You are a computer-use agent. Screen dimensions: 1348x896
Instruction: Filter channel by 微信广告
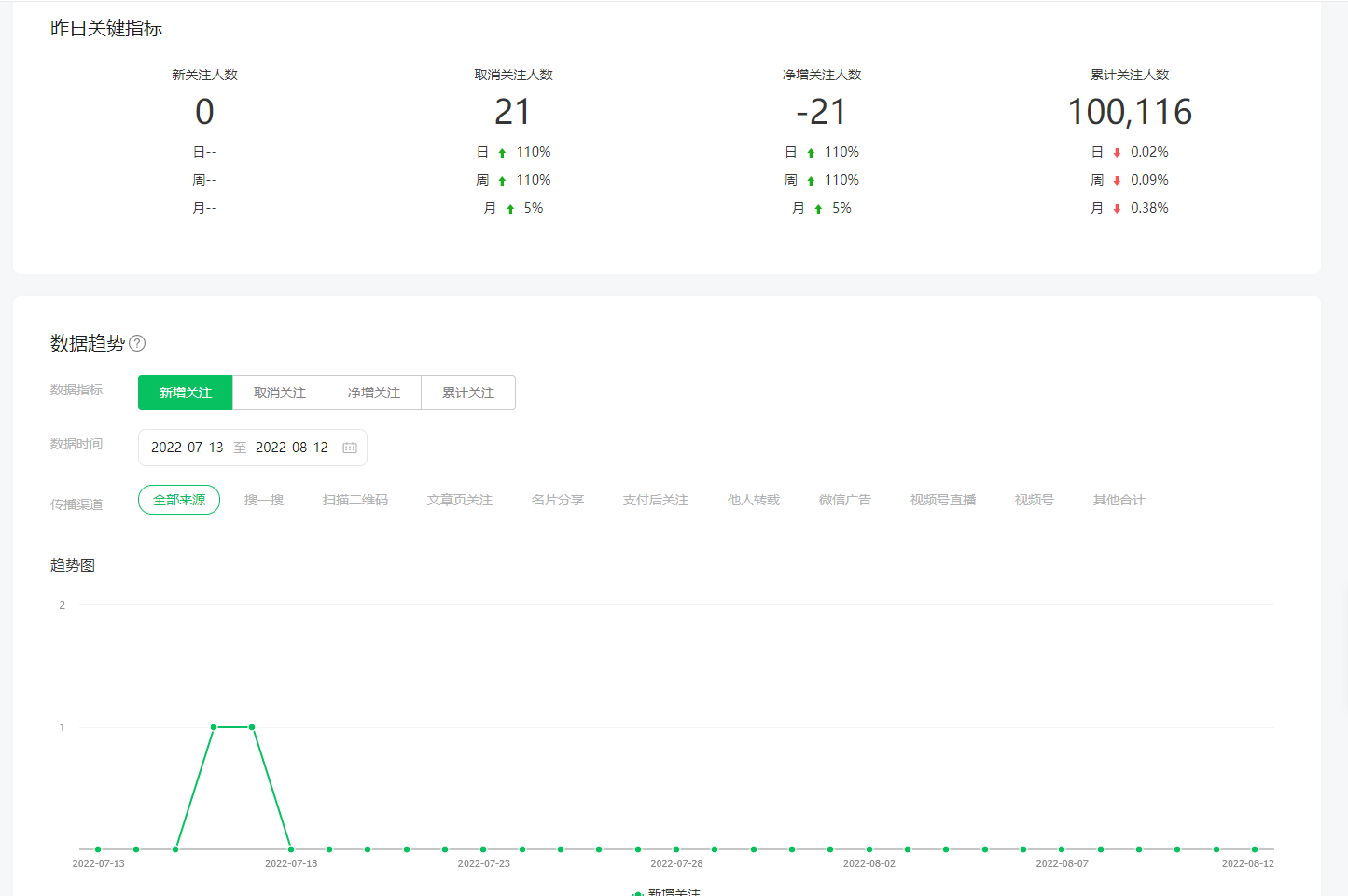pyautogui.click(x=845, y=500)
